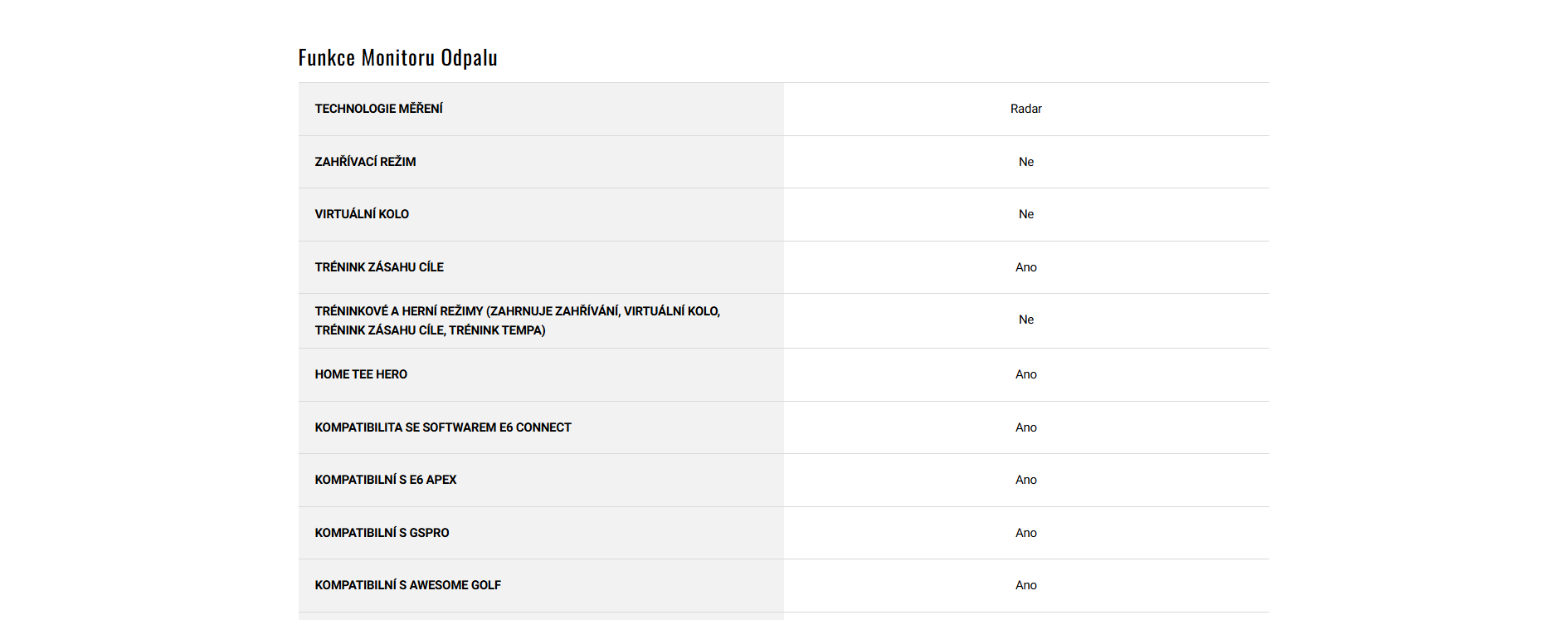Select the Virtuální kolo row label
This screenshot has height=620, width=1568.
(362, 214)
